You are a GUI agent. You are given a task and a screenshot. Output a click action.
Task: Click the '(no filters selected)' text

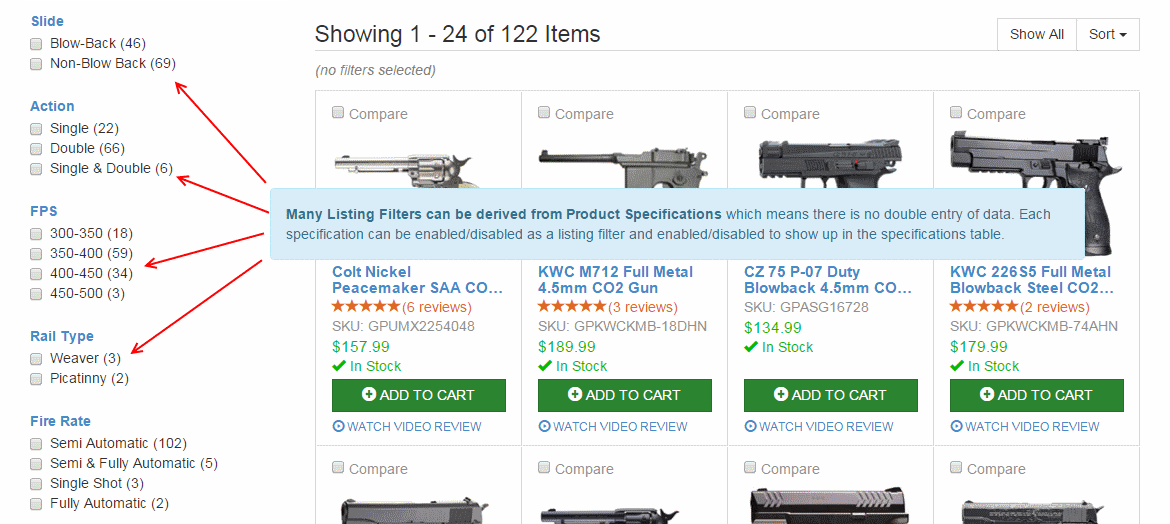(x=375, y=70)
